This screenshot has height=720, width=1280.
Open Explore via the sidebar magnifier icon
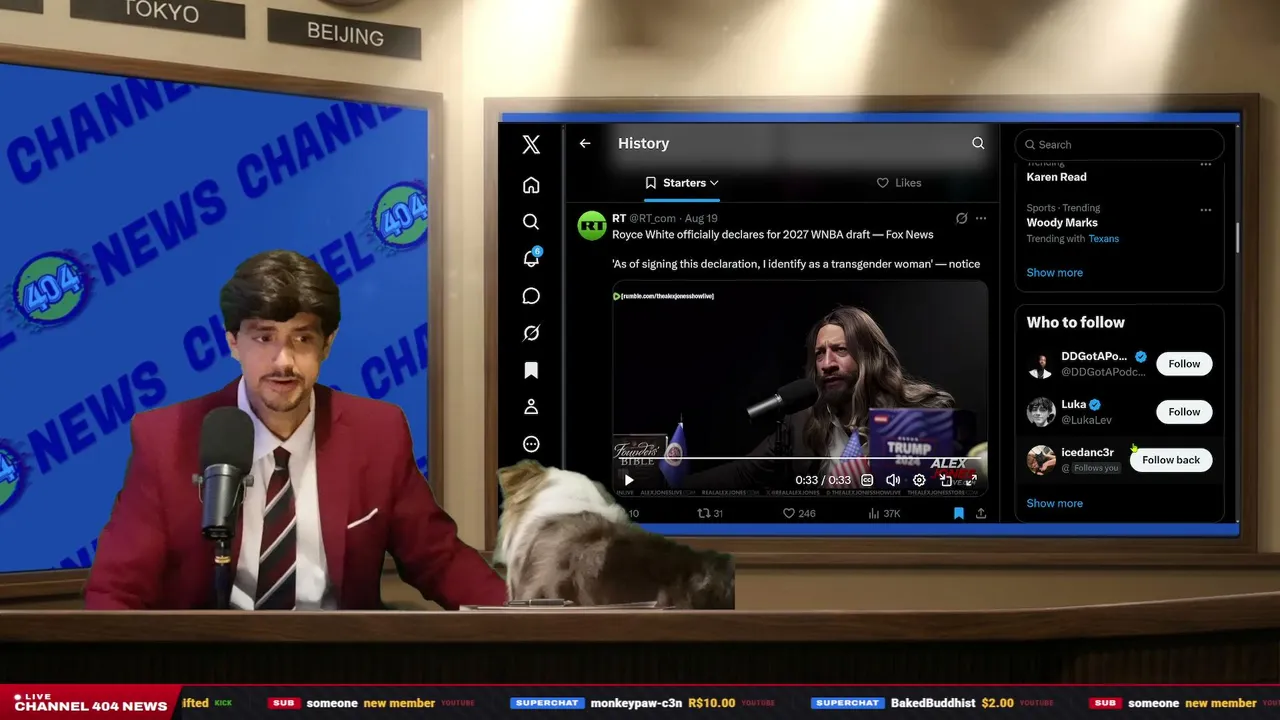tap(531, 222)
